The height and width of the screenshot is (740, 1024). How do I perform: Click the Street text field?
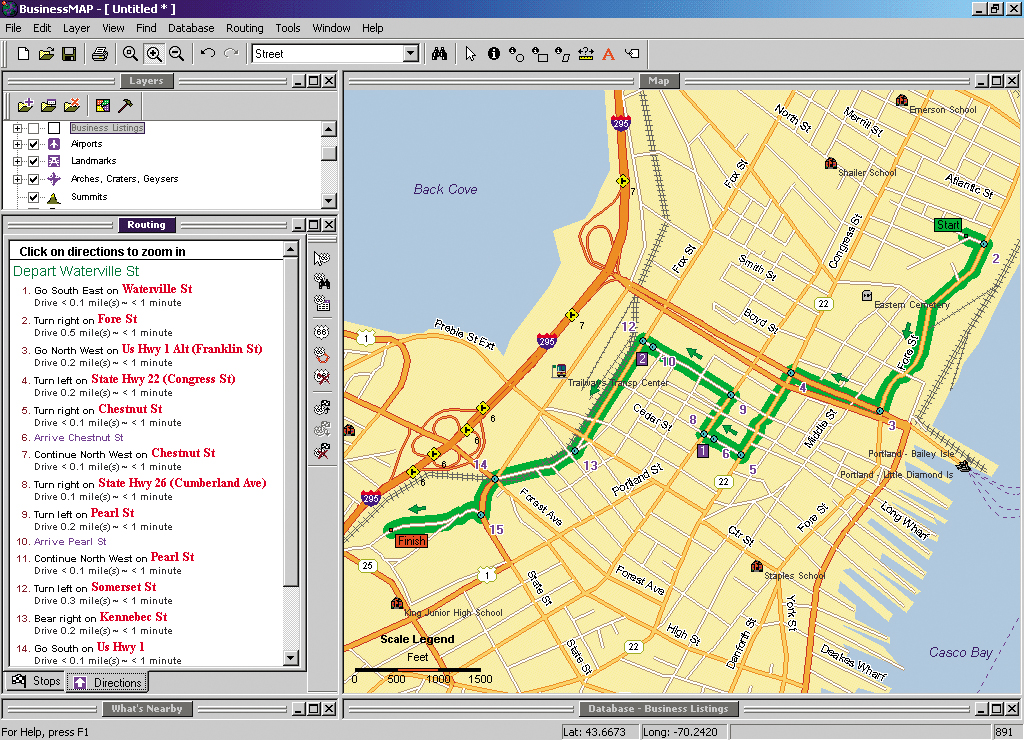pos(328,54)
